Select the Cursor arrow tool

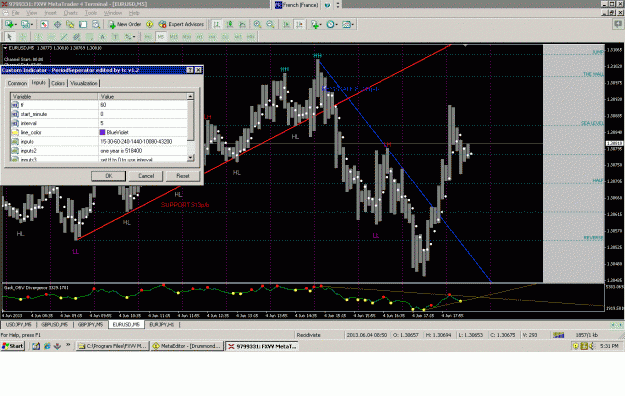10,37
